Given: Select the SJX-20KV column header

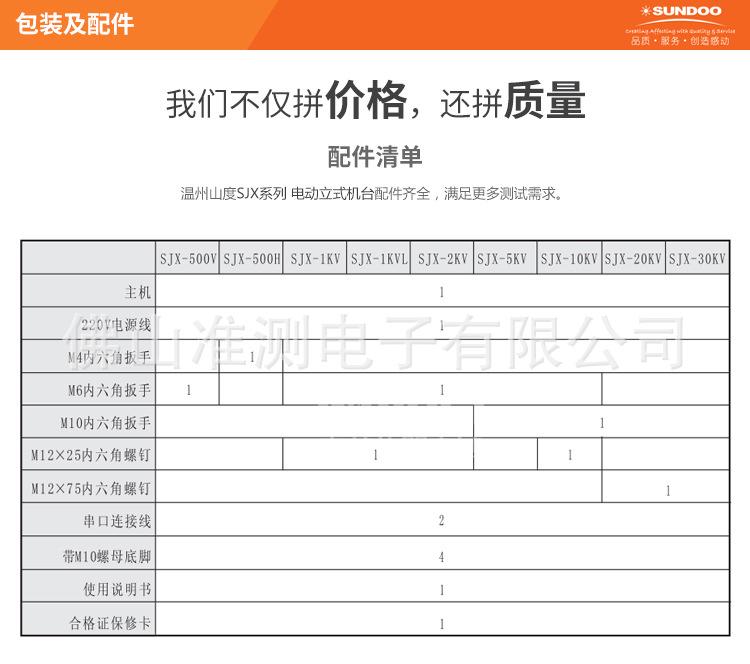Looking at the screenshot, I should pyautogui.click(x=633, y=258).
